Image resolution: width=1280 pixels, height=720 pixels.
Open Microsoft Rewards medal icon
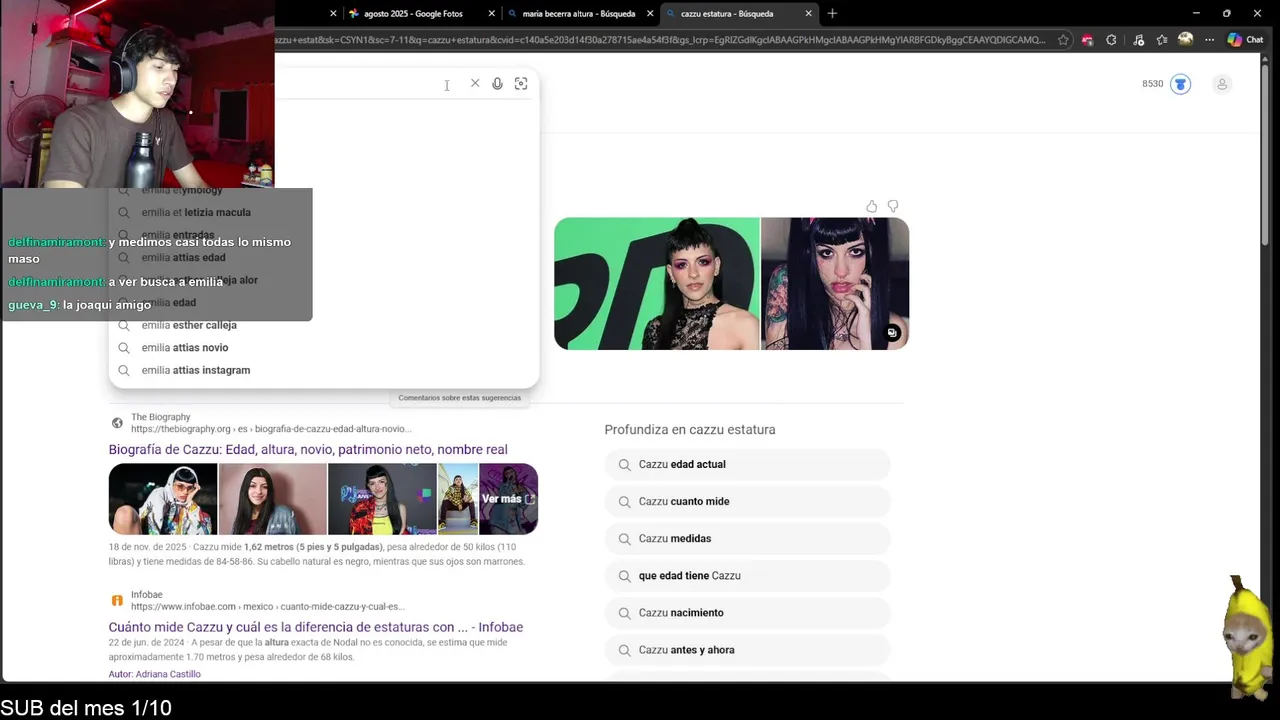(x=1181, y=84)
